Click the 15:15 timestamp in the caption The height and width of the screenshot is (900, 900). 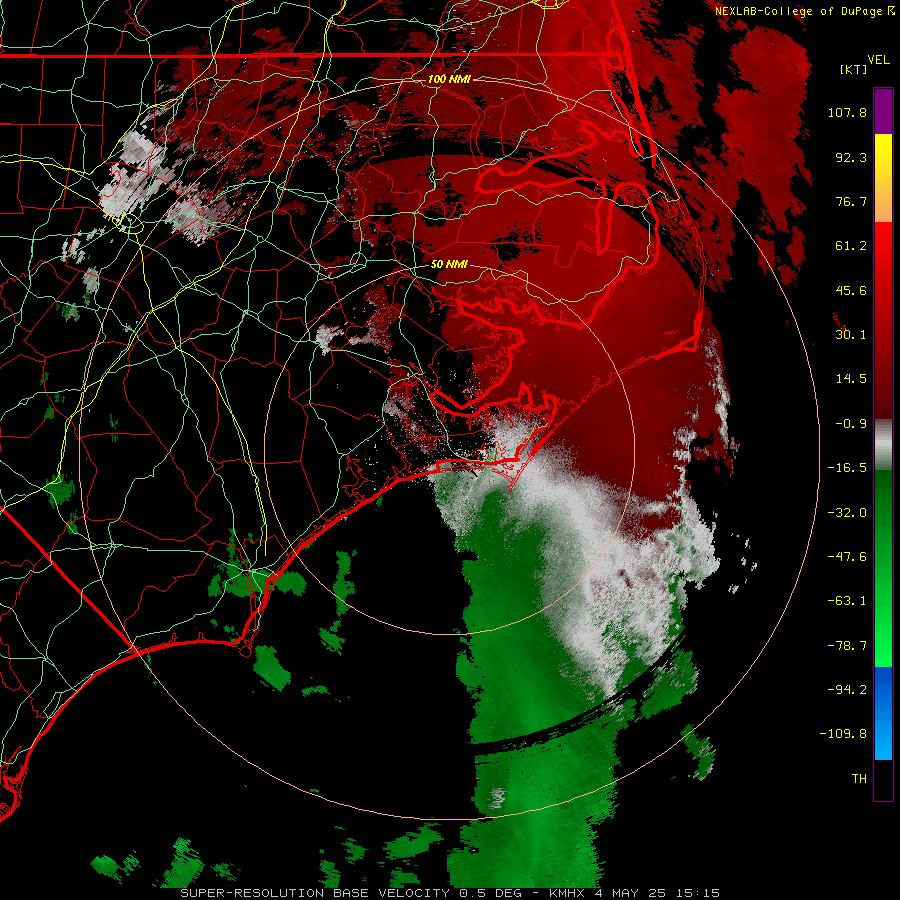[x=698, y=893]
